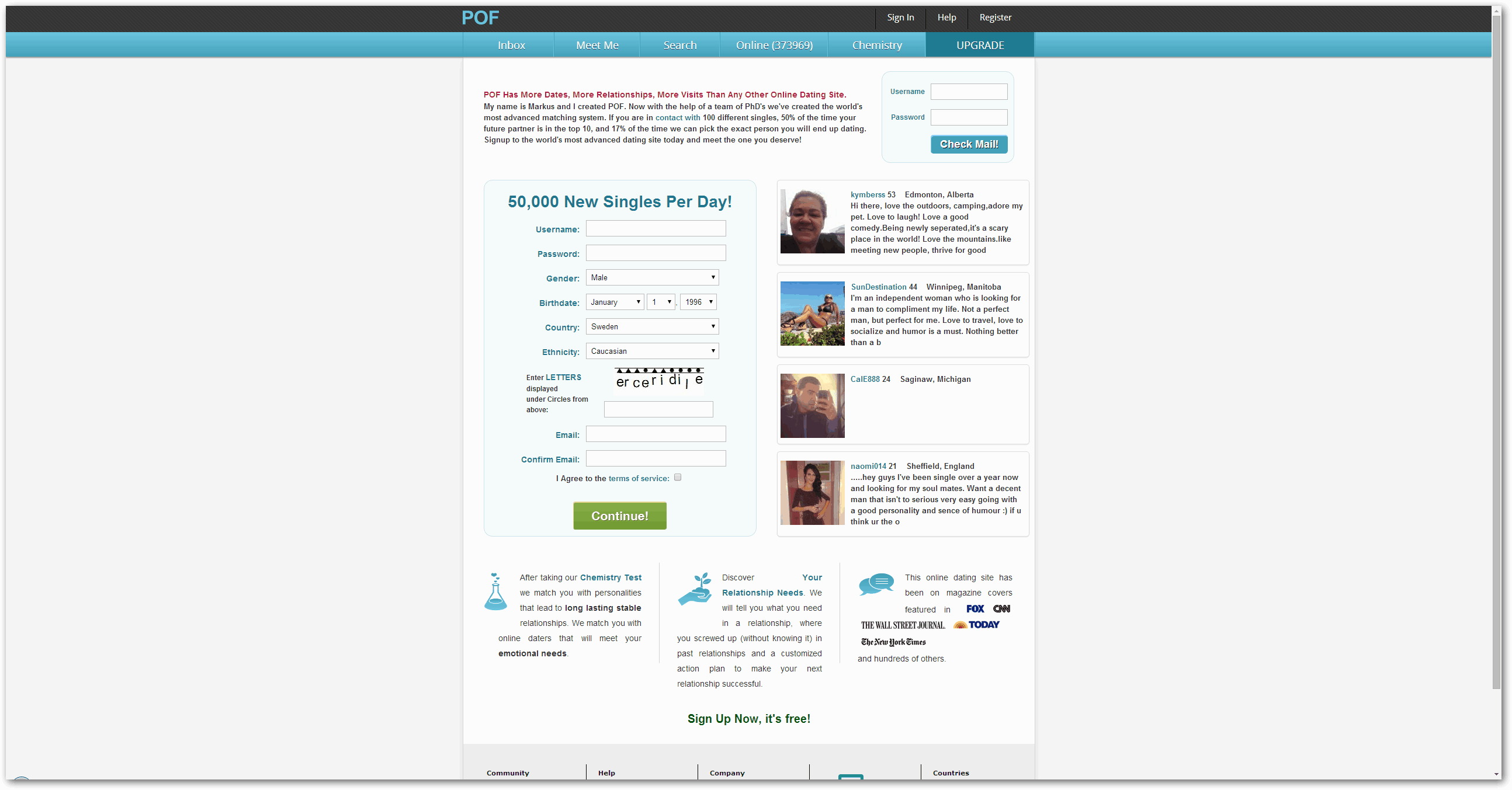Open the birth day dropdown
The image size is (1512, 790).
point(661,302)
